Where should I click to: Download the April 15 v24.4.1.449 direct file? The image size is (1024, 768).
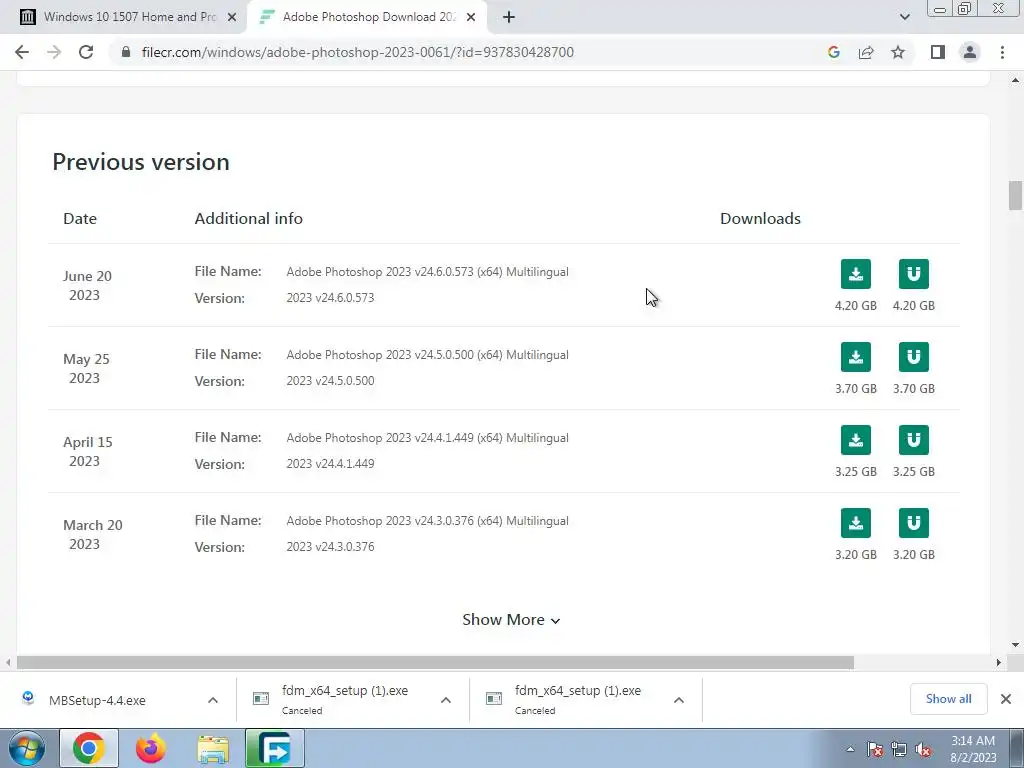pyautogui.click(x=856, y=440)
